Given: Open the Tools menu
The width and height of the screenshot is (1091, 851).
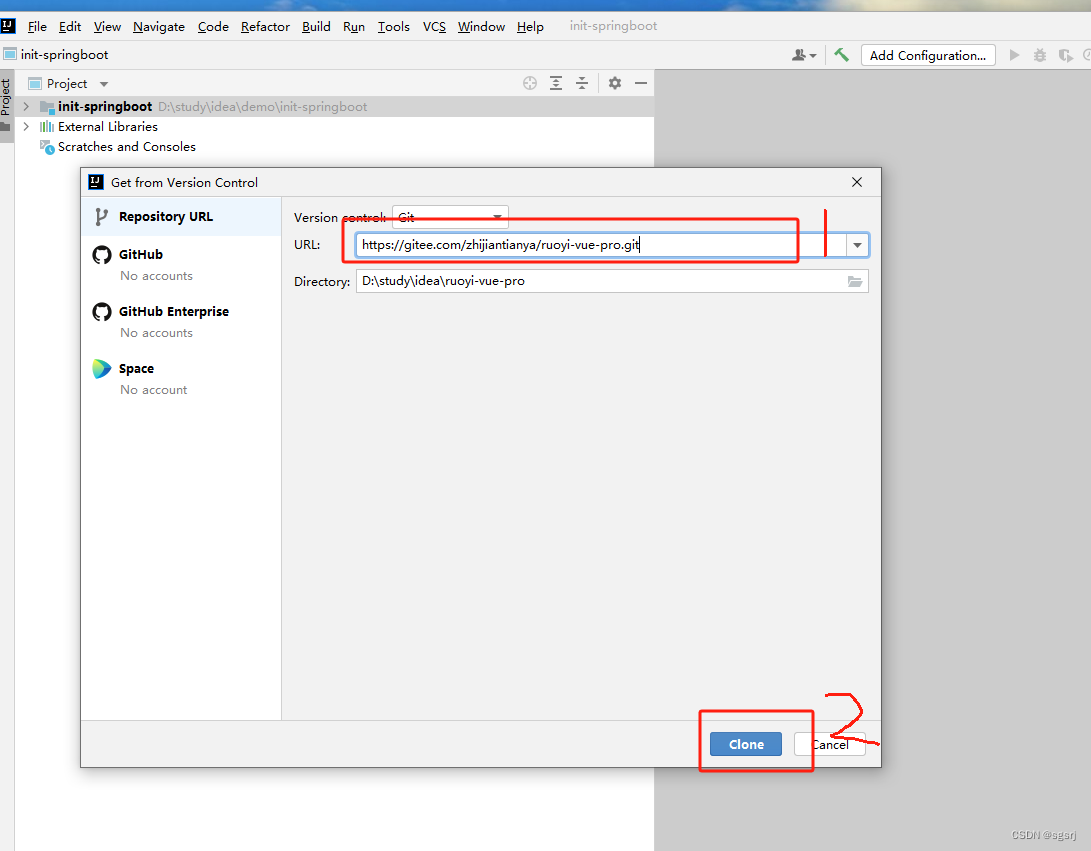Looking at the screenshot, I should click(393, 26).
